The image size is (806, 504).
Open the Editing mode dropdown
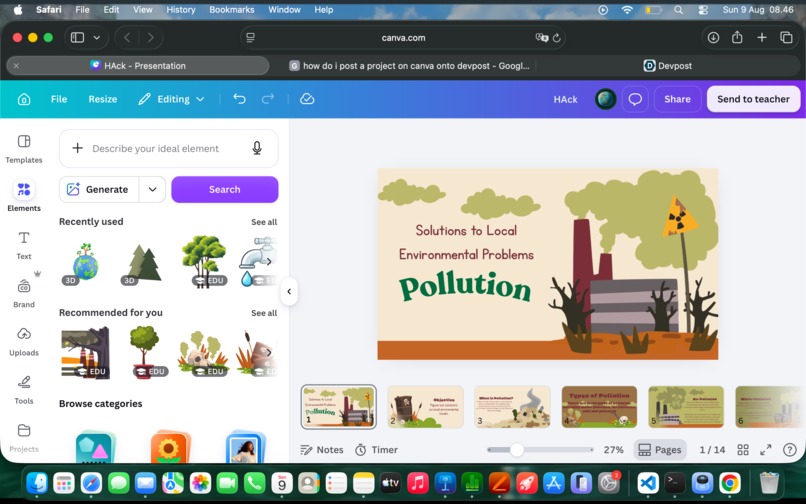pos(172,99)
